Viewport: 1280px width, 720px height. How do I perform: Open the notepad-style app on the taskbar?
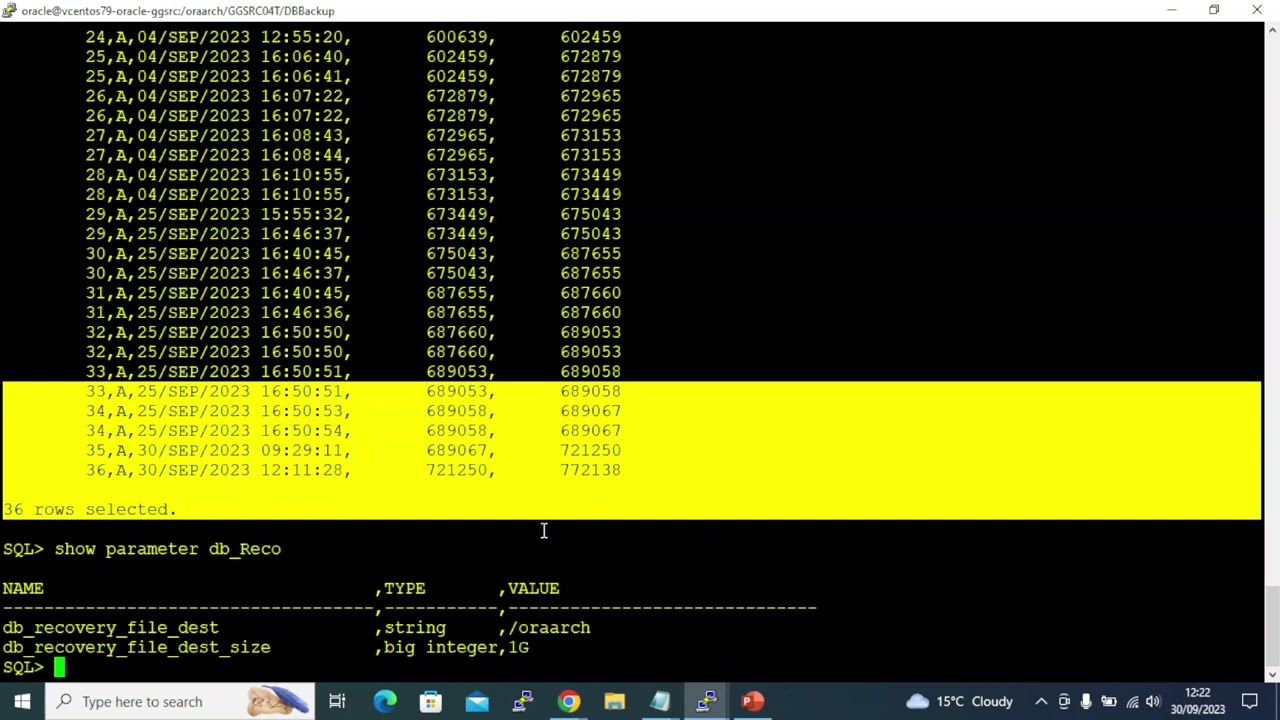pyautogui.click(x=661, y=701)
